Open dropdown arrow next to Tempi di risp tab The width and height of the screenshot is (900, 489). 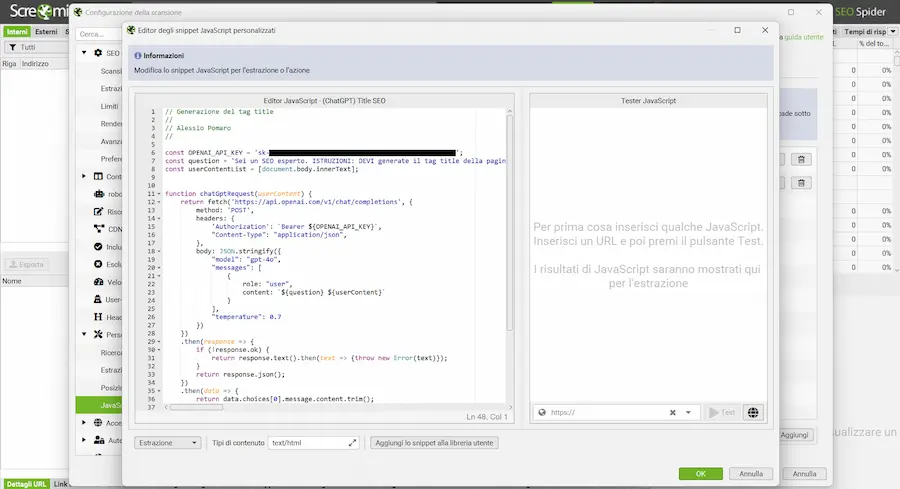(x=893, y=32)
